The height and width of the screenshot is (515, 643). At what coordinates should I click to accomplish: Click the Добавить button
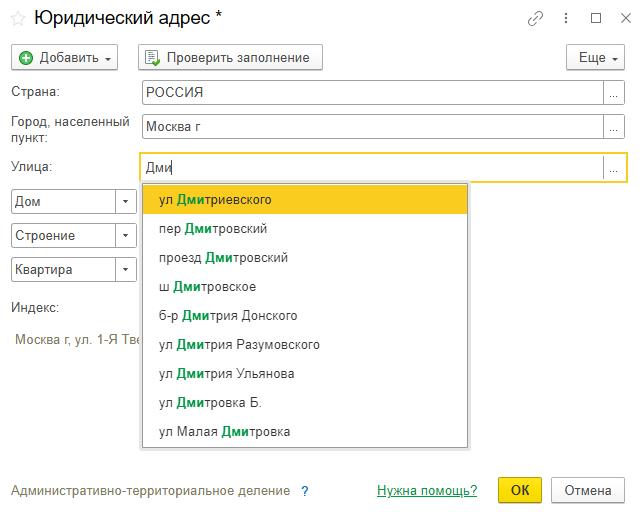pyautogui.click(x=64, y=57)
